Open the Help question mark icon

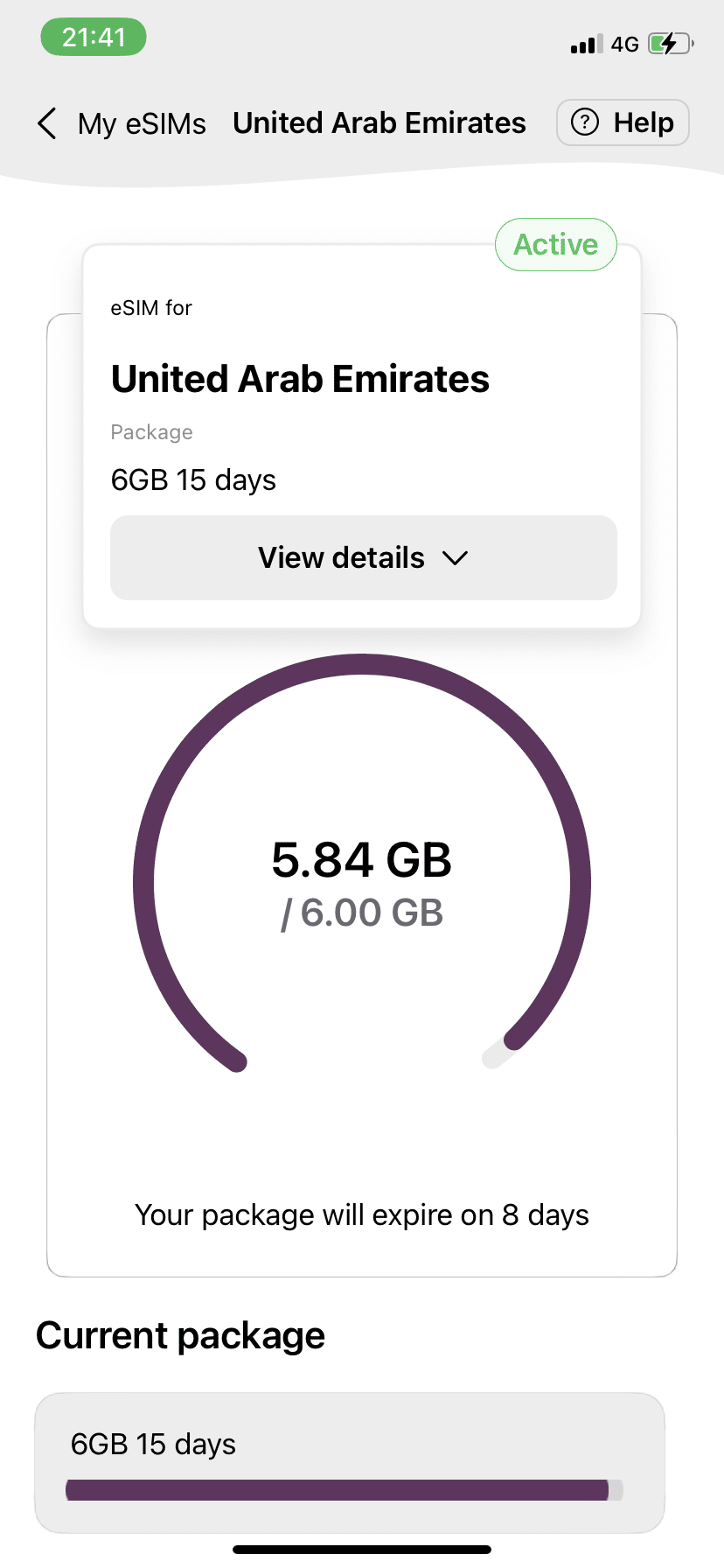[585, 122]
